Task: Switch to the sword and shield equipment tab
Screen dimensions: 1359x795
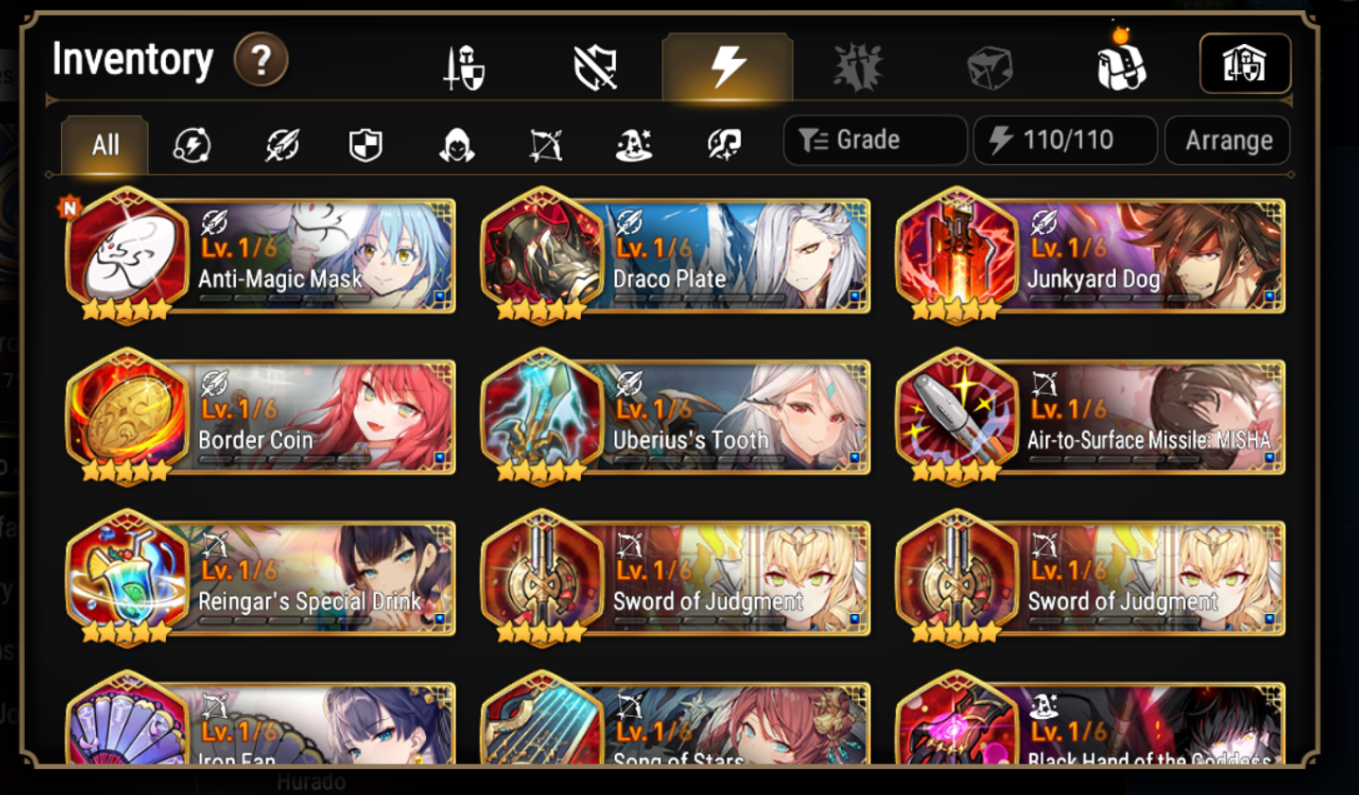Action: [463, 68]
